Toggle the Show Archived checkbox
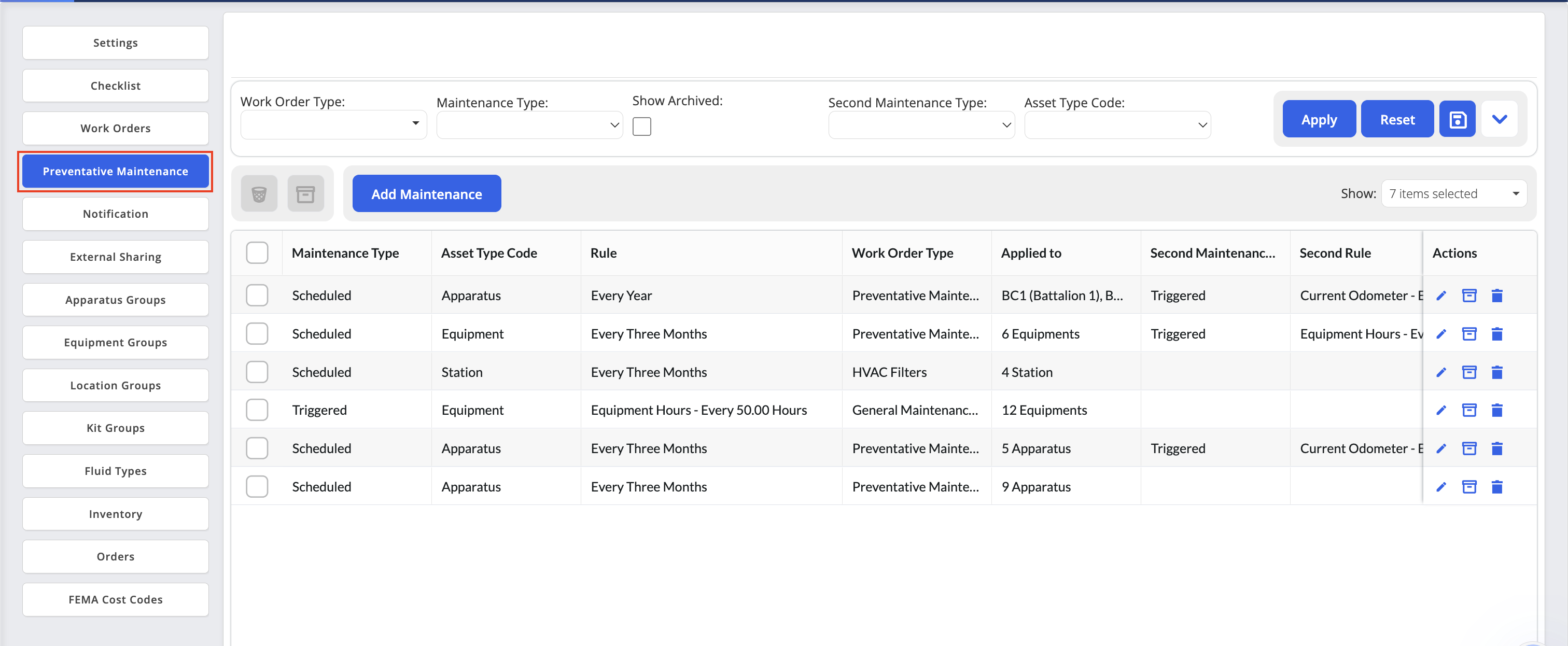The height and width of the screenshot is (646, 1568). [x=641, y=127]
